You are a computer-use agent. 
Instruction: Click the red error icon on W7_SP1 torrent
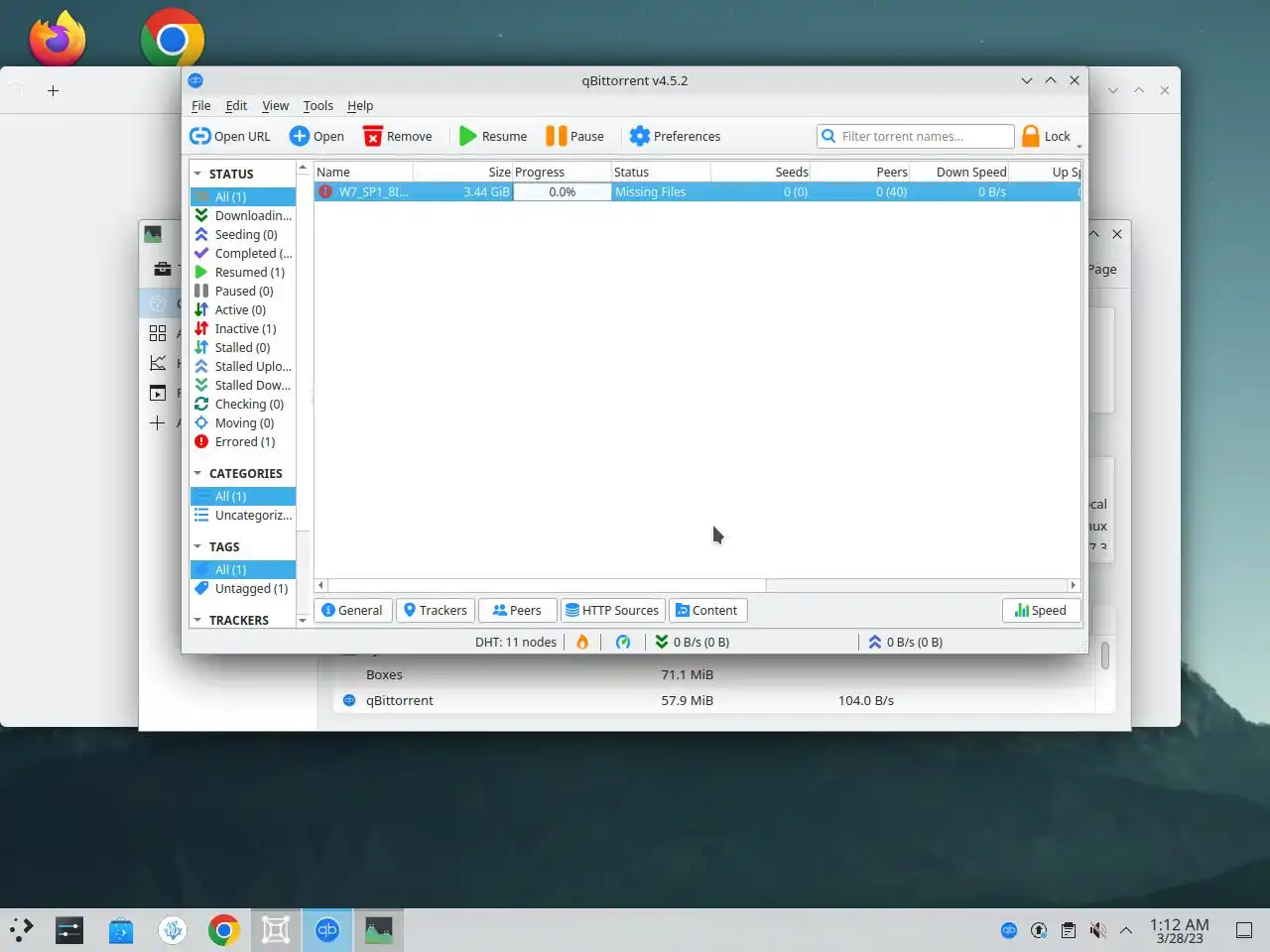pos(325,191)
